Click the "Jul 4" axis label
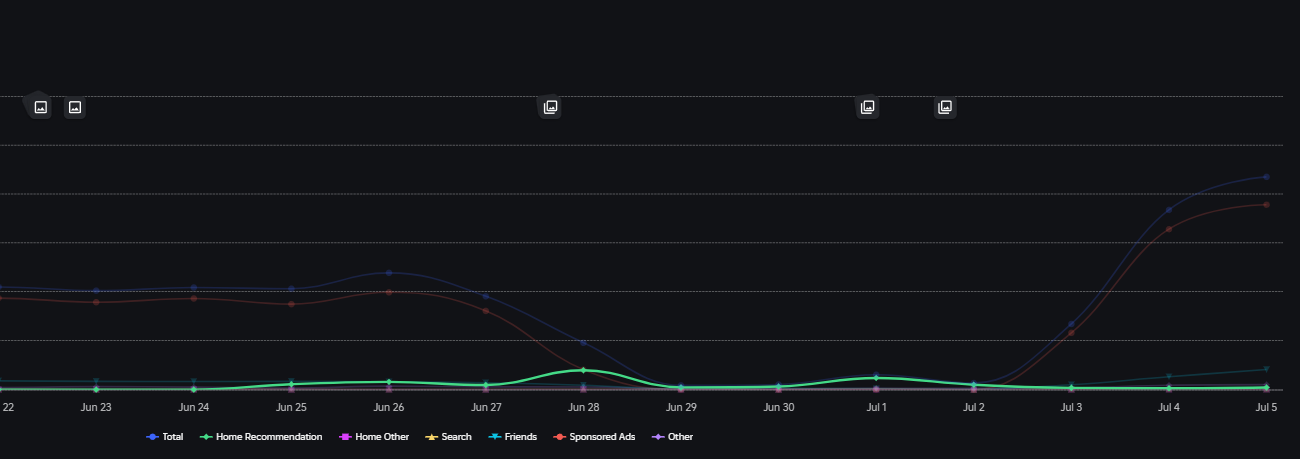Screen dimensions: 1300x459 pos(1168,408)
